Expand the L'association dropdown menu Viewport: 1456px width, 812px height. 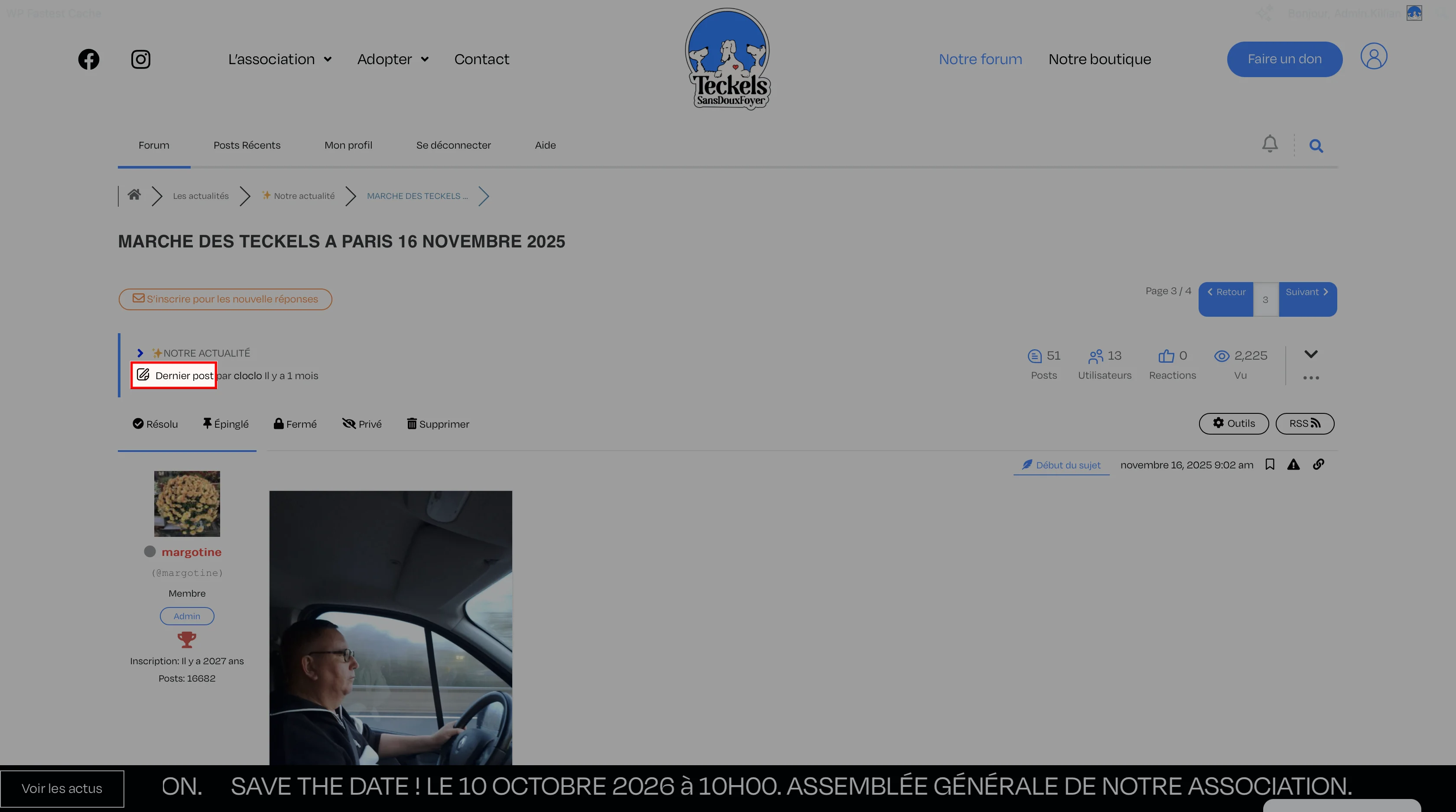point(279,59)
